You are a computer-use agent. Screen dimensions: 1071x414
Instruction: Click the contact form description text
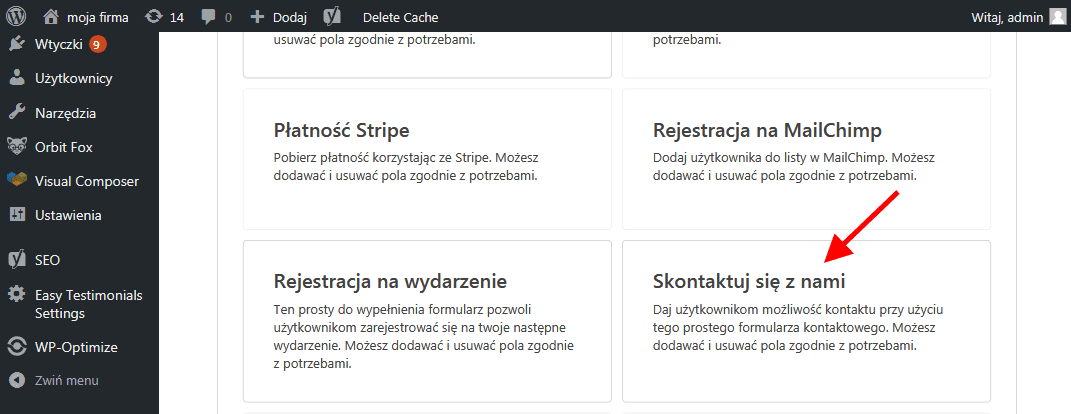[x=798, y=327]
